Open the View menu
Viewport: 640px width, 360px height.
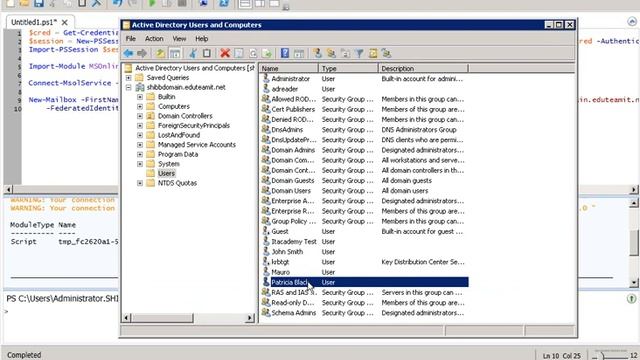coord(179,39)
